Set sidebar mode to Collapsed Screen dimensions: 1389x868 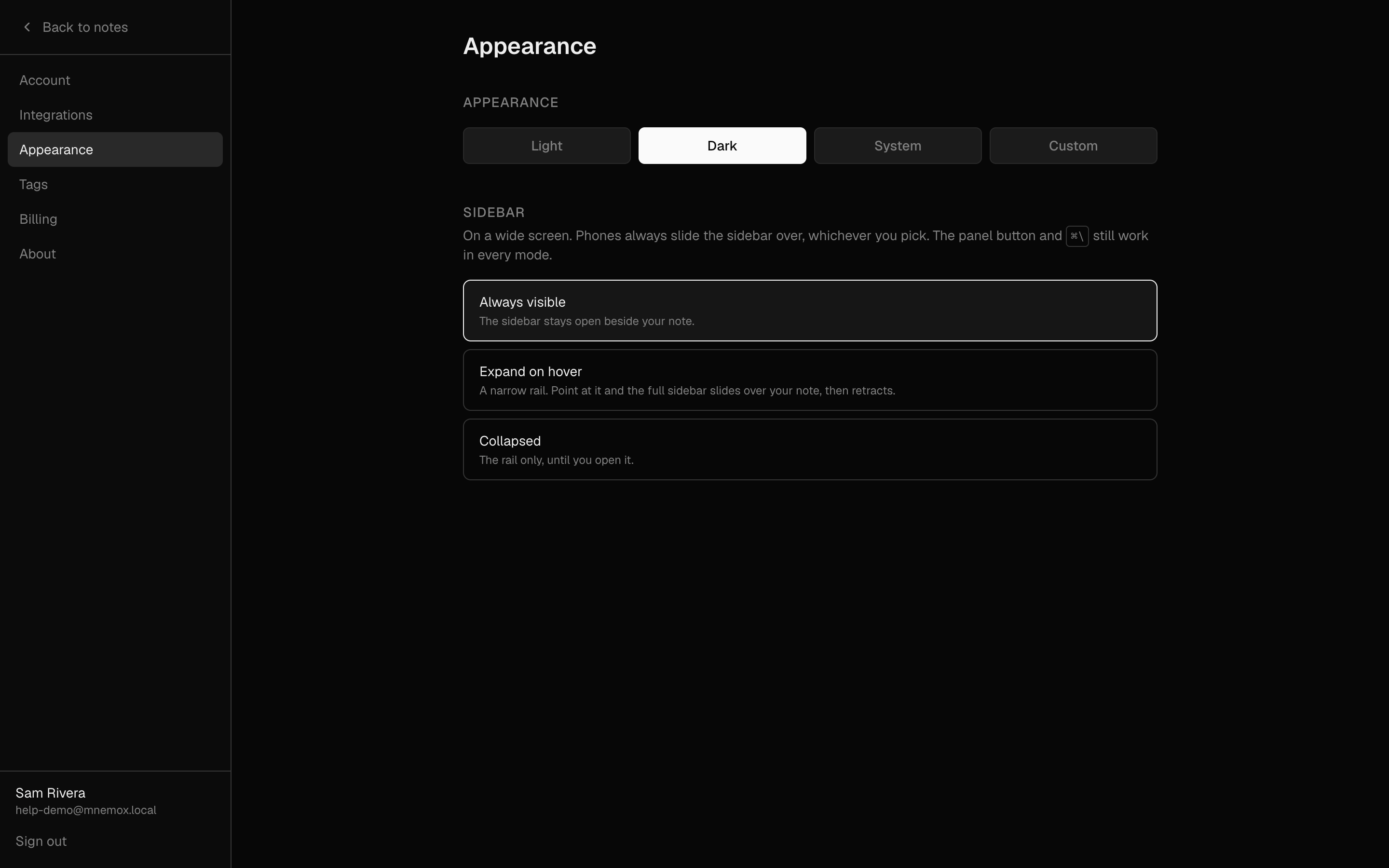coord(810,449)
